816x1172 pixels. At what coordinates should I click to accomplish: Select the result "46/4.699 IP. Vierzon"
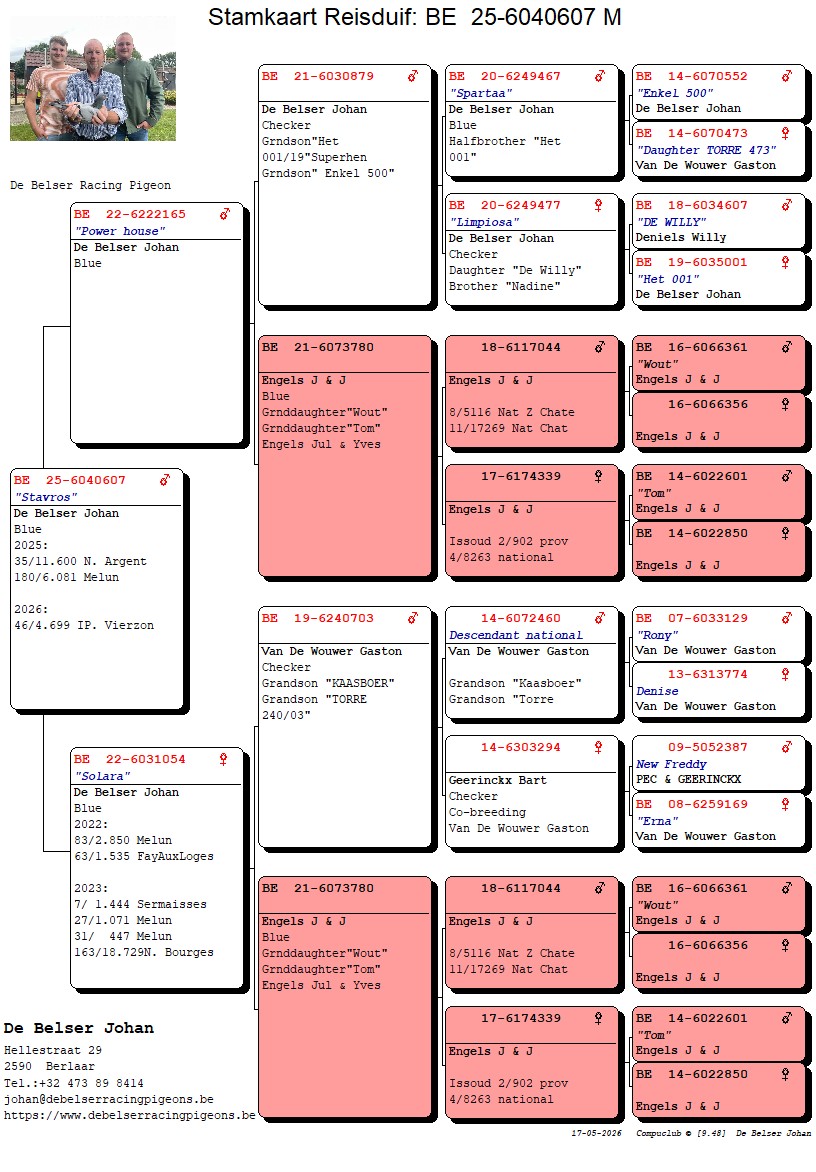pyautogui.click(x=84, y=626)
